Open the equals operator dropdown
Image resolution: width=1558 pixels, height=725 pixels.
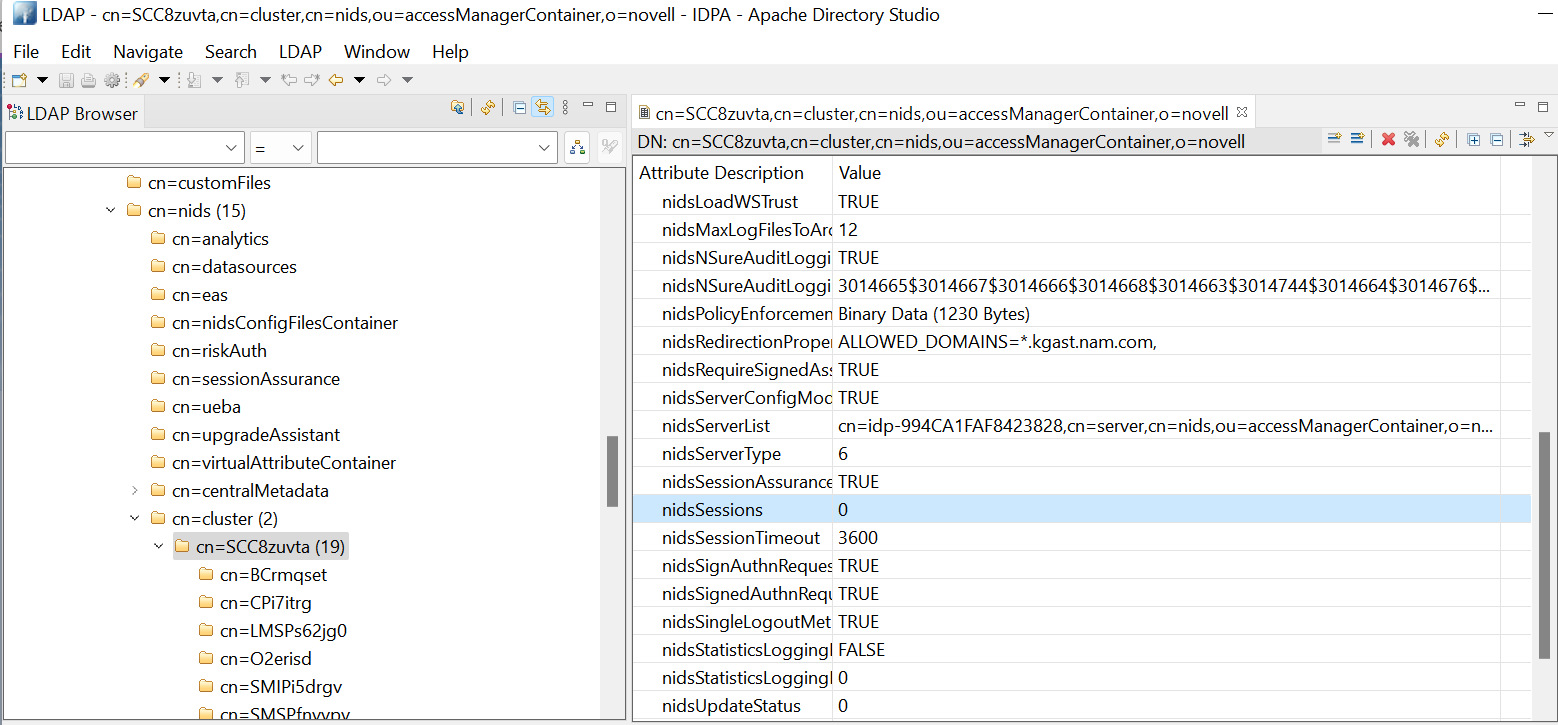pos(297,148)
